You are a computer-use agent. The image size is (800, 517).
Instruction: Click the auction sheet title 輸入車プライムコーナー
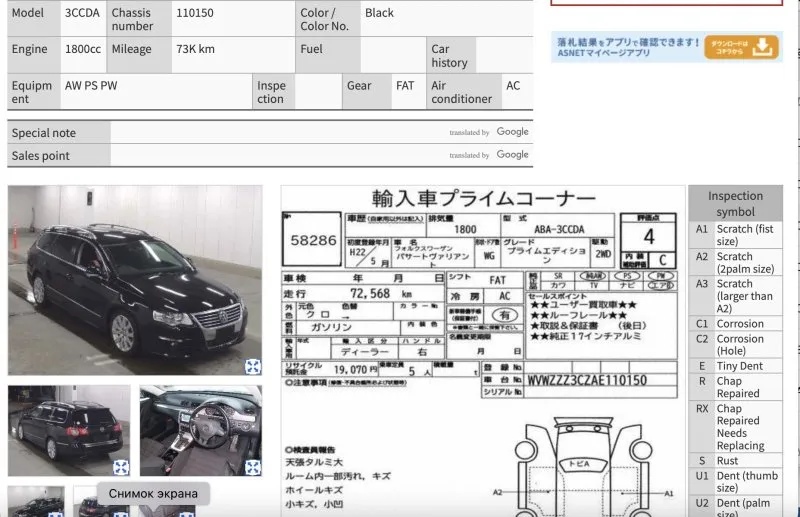483,198
